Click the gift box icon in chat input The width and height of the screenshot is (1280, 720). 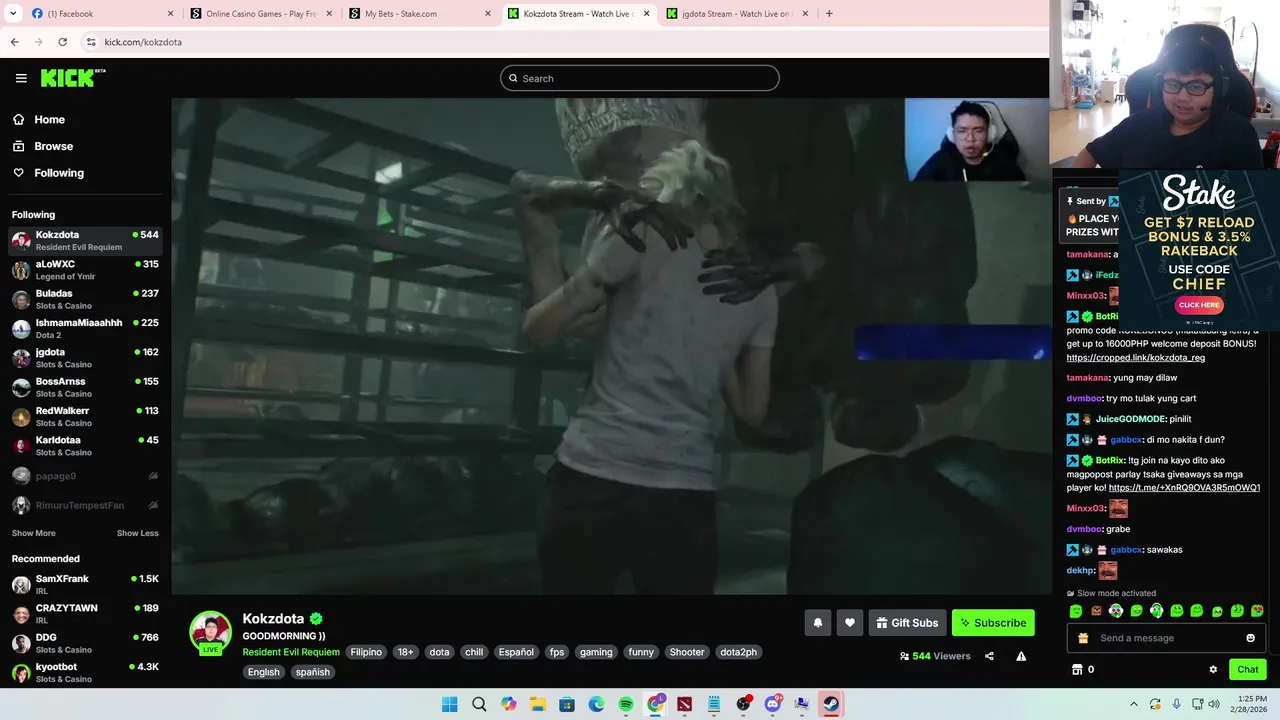tap(1083, 638)
